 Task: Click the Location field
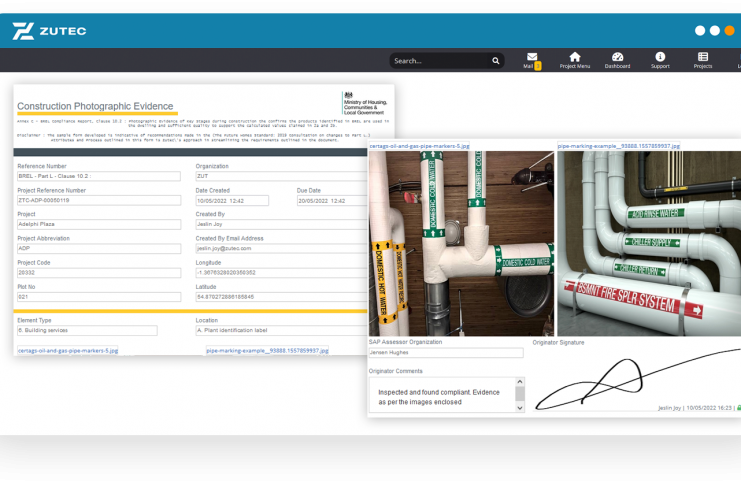click(x=280, y=331)
